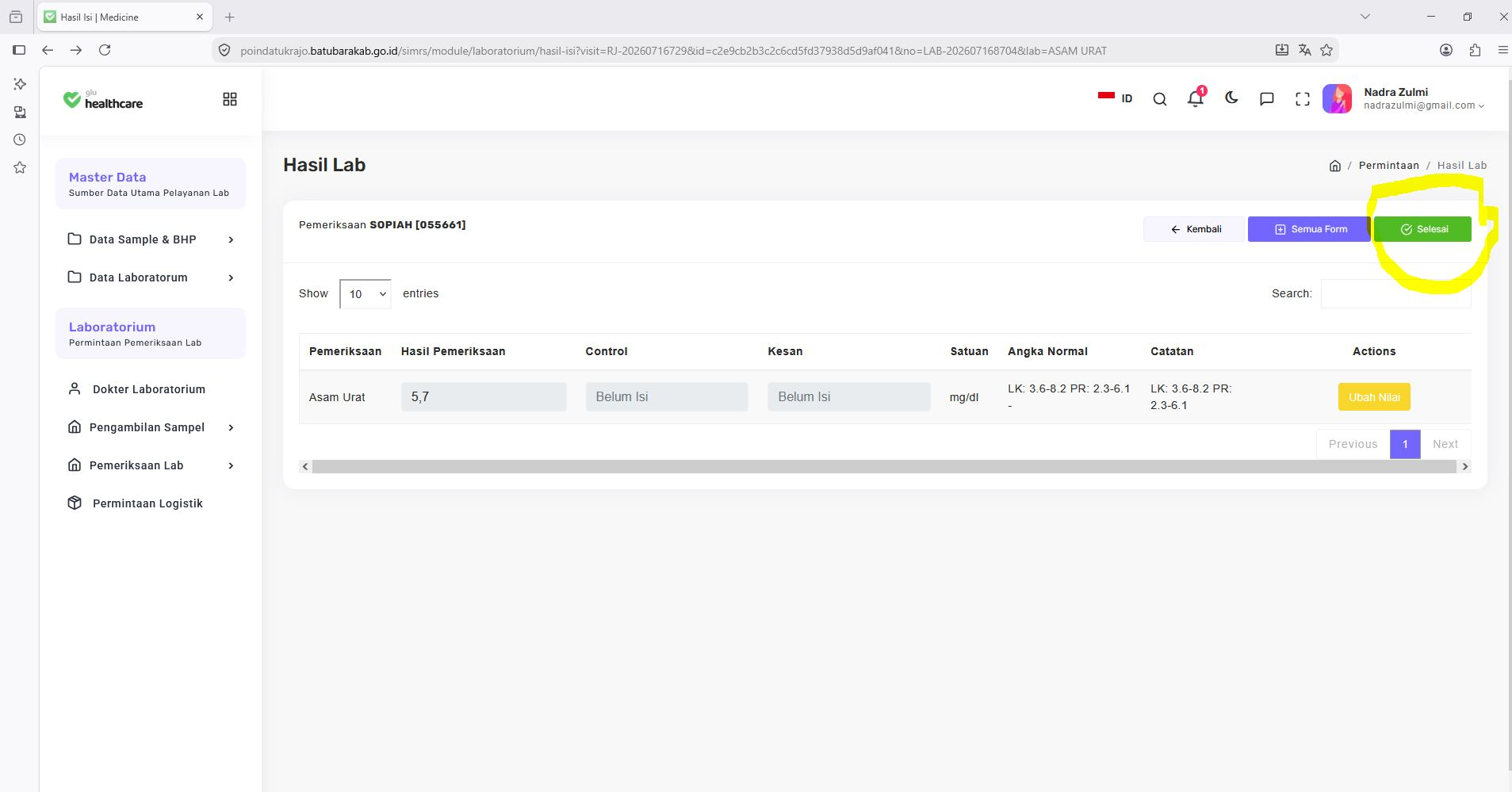Expand Pemeriksaan Lab menu
The width and height of the screenshot is (1512, 792).
[x=151, y=465]
